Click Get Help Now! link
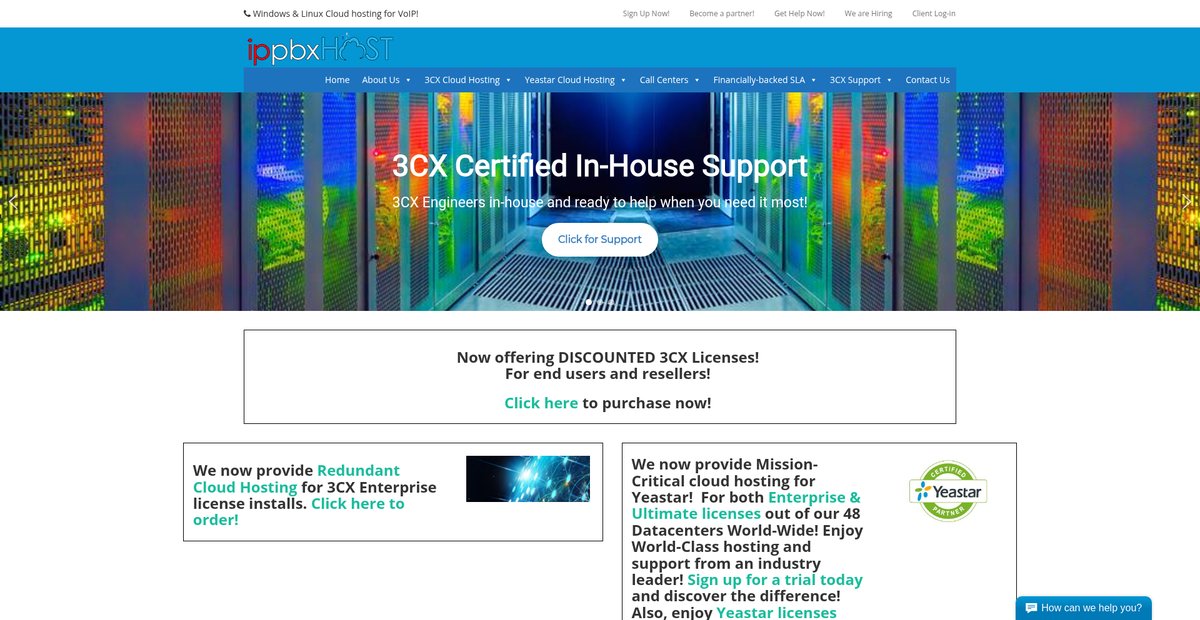This screenshot has height=620, width=1200. pyautogui.click(x=799, y=14)
